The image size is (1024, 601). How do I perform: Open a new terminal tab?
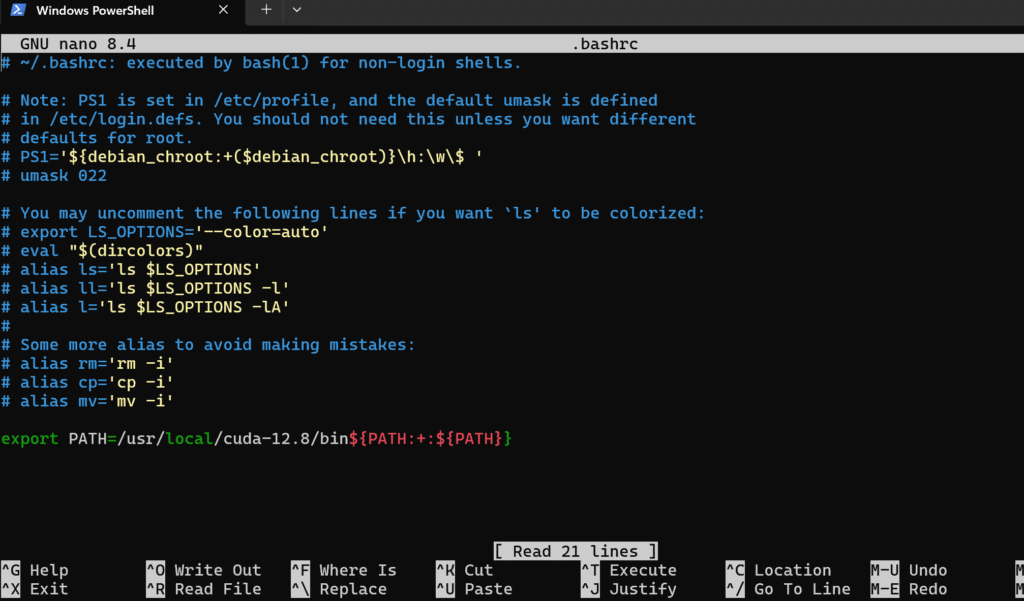(x=266, y=10)
